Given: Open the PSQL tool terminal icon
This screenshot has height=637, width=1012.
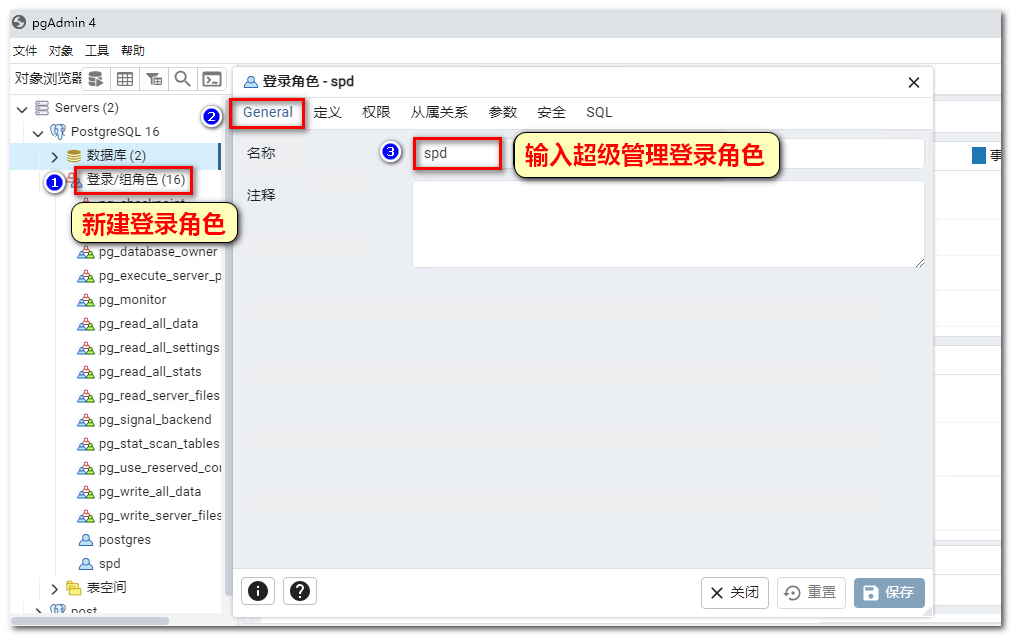Looking at the screenshot, I should pos(212,79).
